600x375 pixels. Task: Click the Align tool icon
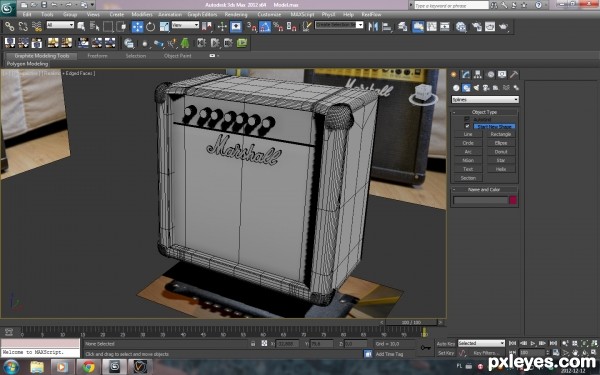387,26
